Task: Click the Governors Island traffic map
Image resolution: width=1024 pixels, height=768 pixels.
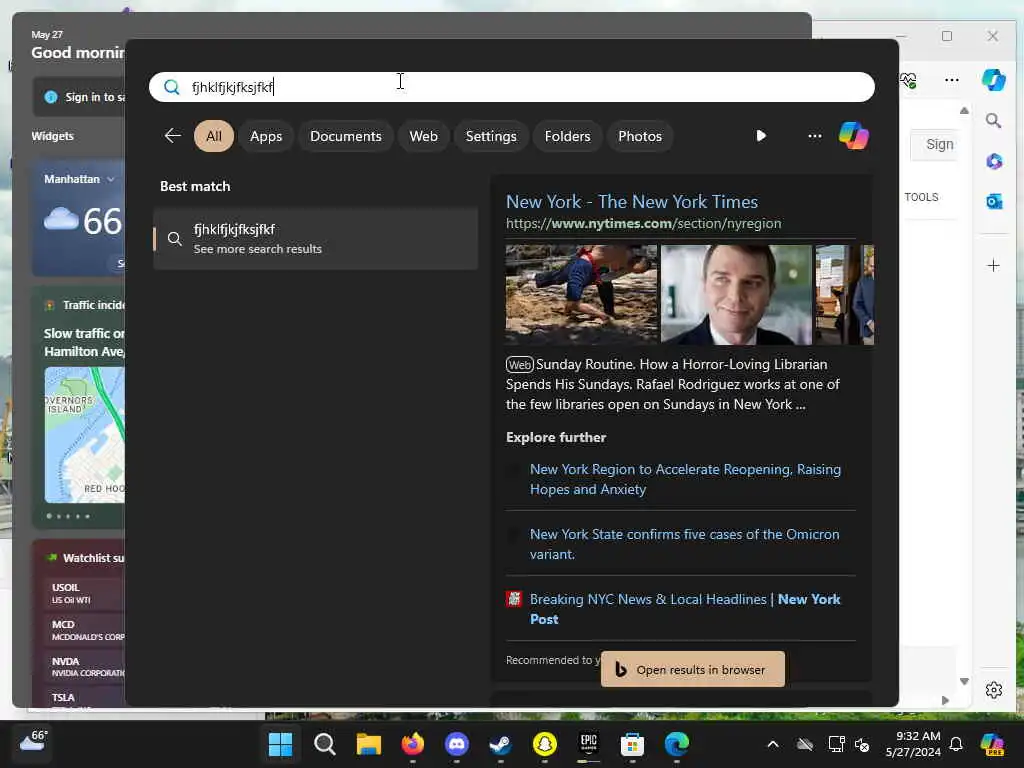Action: coord(84,435)
